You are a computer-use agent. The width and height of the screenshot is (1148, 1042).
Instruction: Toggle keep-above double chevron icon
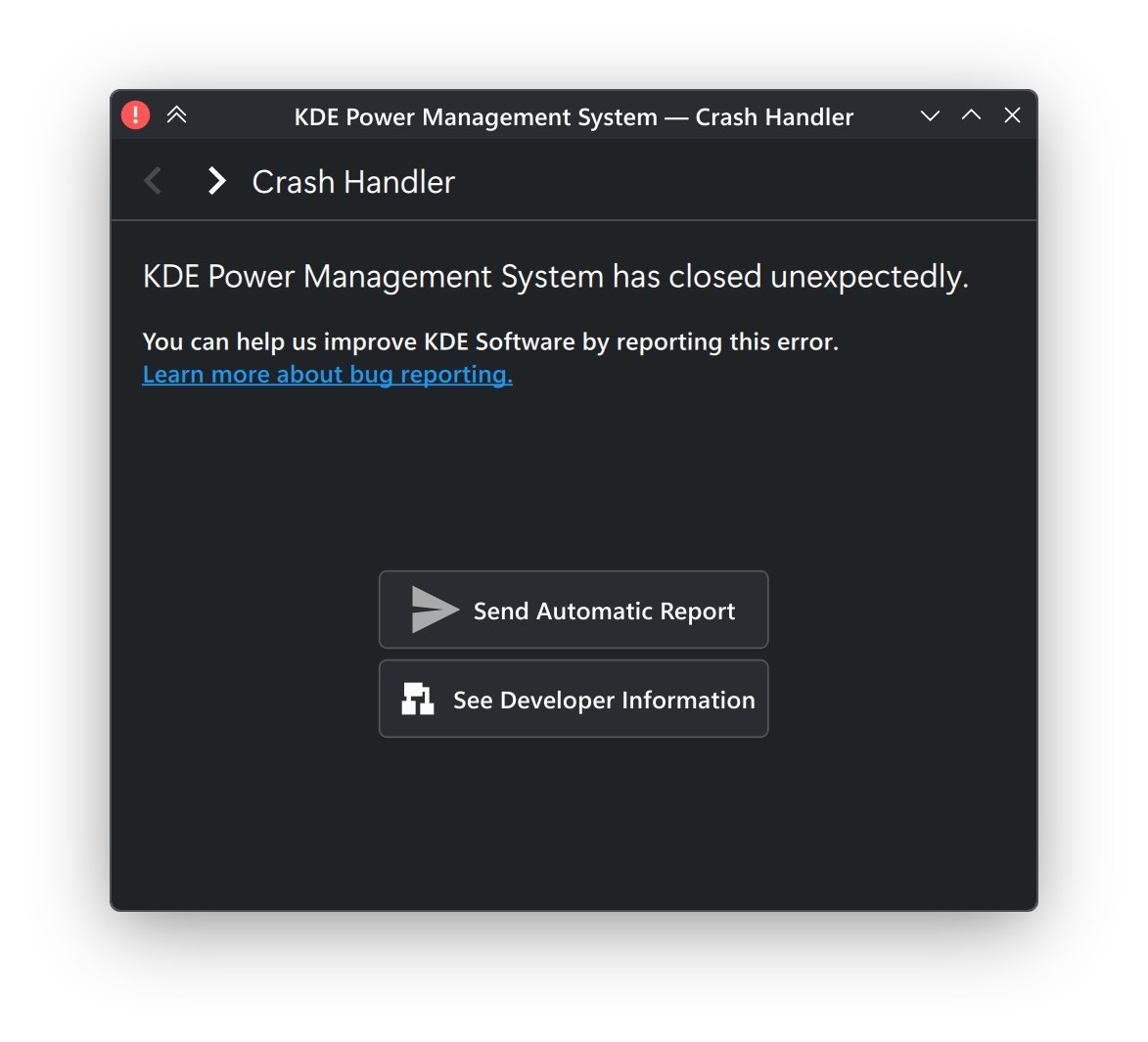click(x=176, y=115)
